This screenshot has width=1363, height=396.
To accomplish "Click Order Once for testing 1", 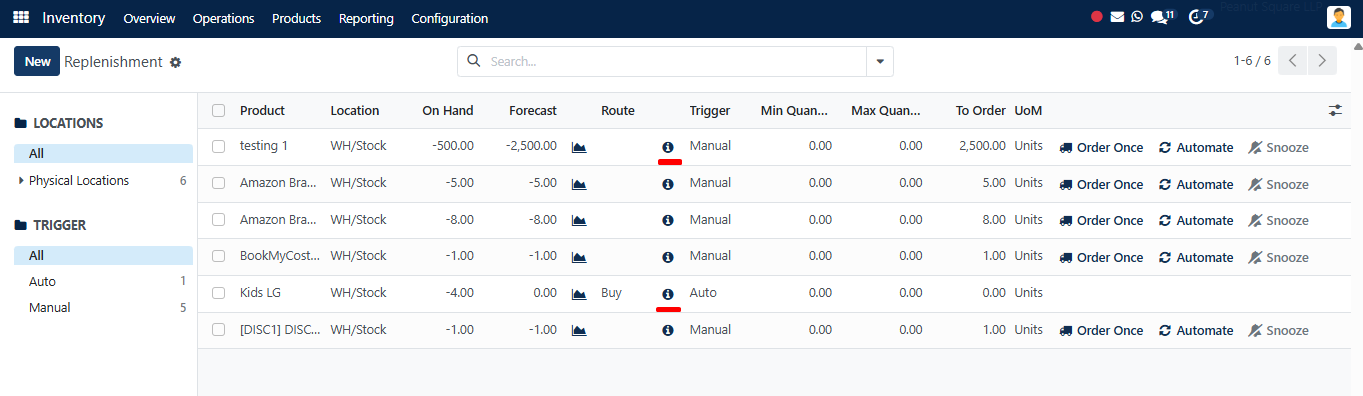I will pyautogui.click(x=1101, y=147).
